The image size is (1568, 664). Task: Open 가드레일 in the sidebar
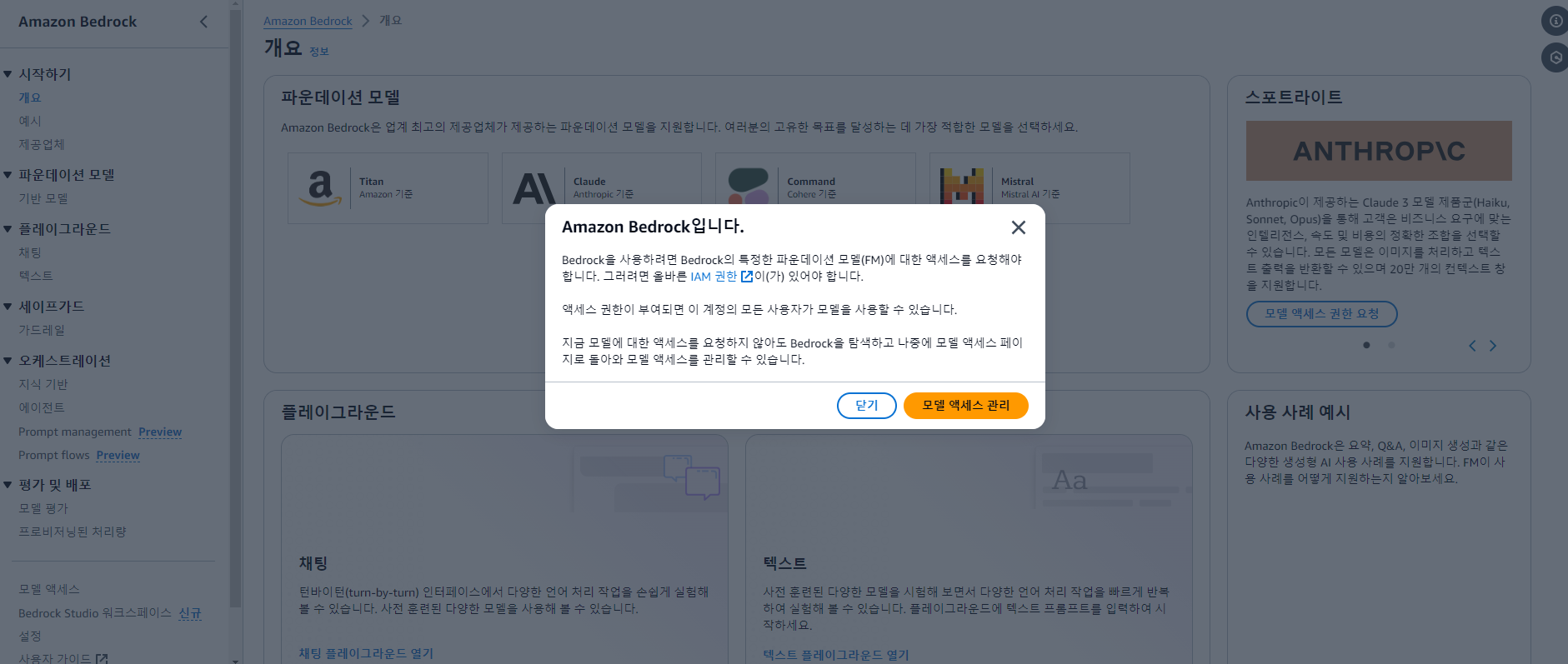[x=42, y=330]
